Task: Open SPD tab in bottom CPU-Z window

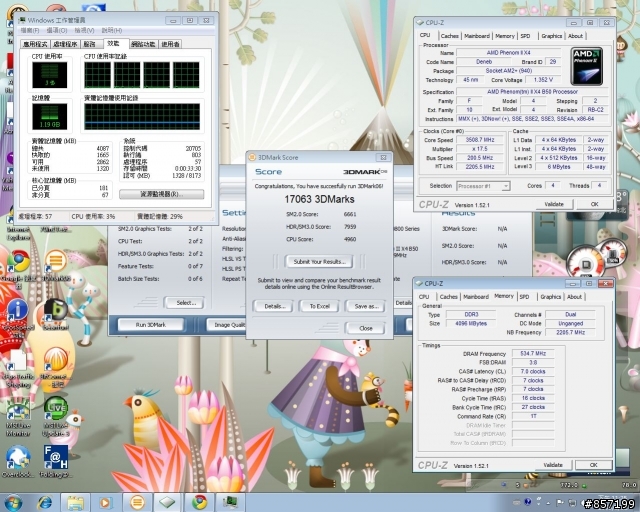Action: 524,297
